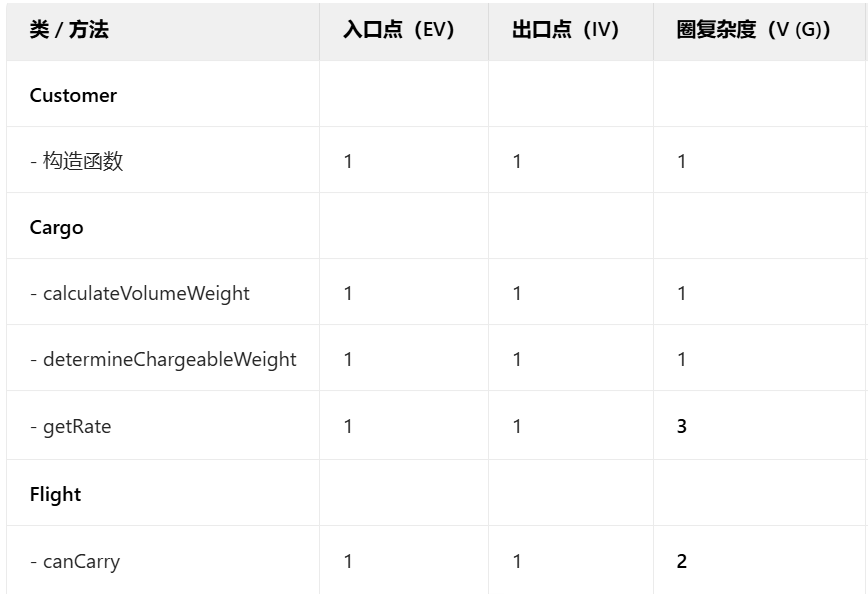The width and height of the screenshot is (868, 594).
Task: Click determineChargeableWeight's complexity value
Action: [x=681, y=359]
